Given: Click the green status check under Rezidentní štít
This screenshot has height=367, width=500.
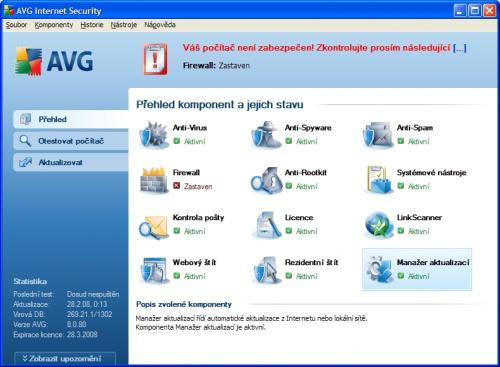Looking at the screenshot, I should pyautogui.click(x=289, y=276).
